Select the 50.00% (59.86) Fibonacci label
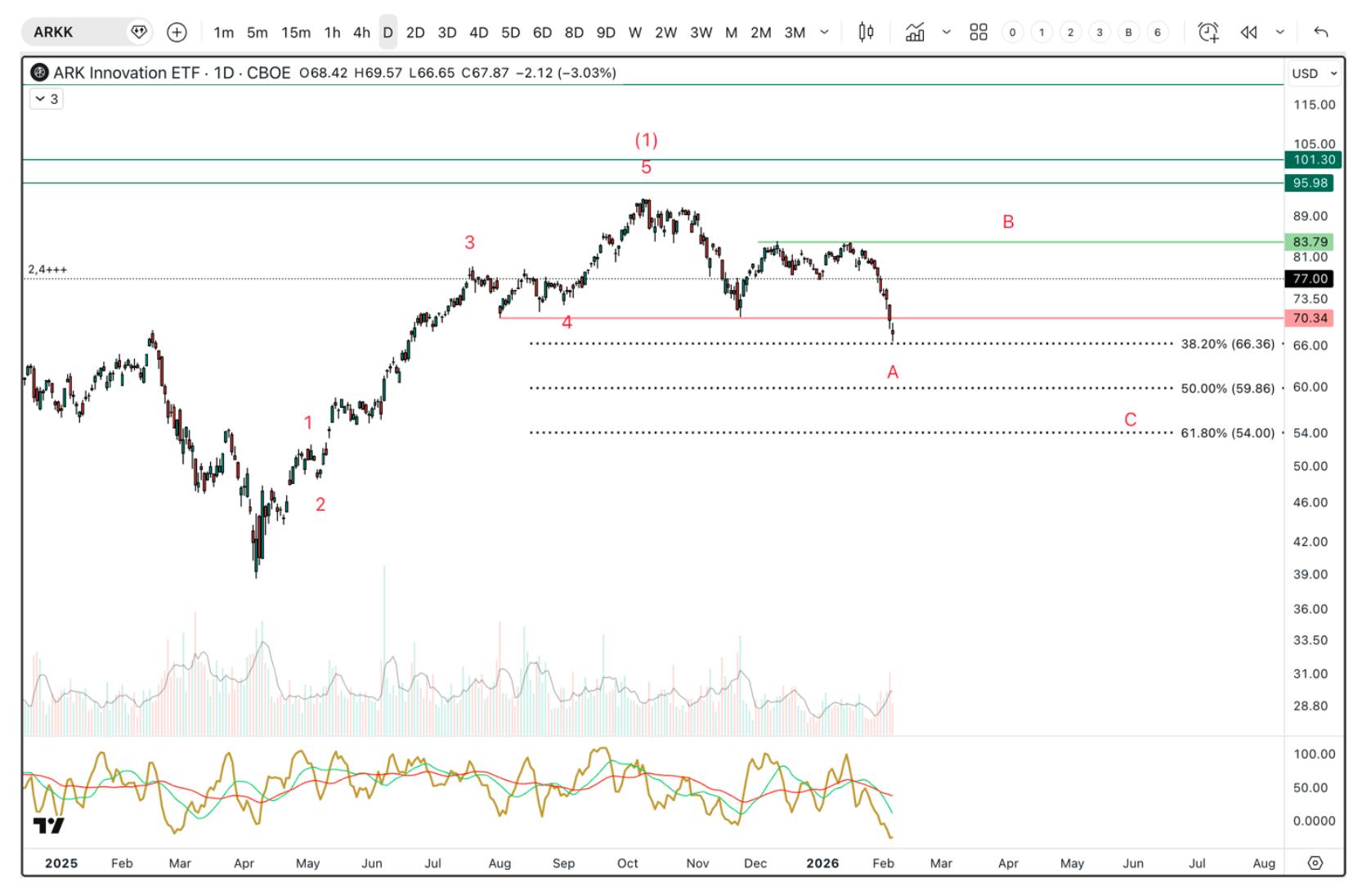1362x896 pixels. pyautogui.click(x=1227, y=388)
